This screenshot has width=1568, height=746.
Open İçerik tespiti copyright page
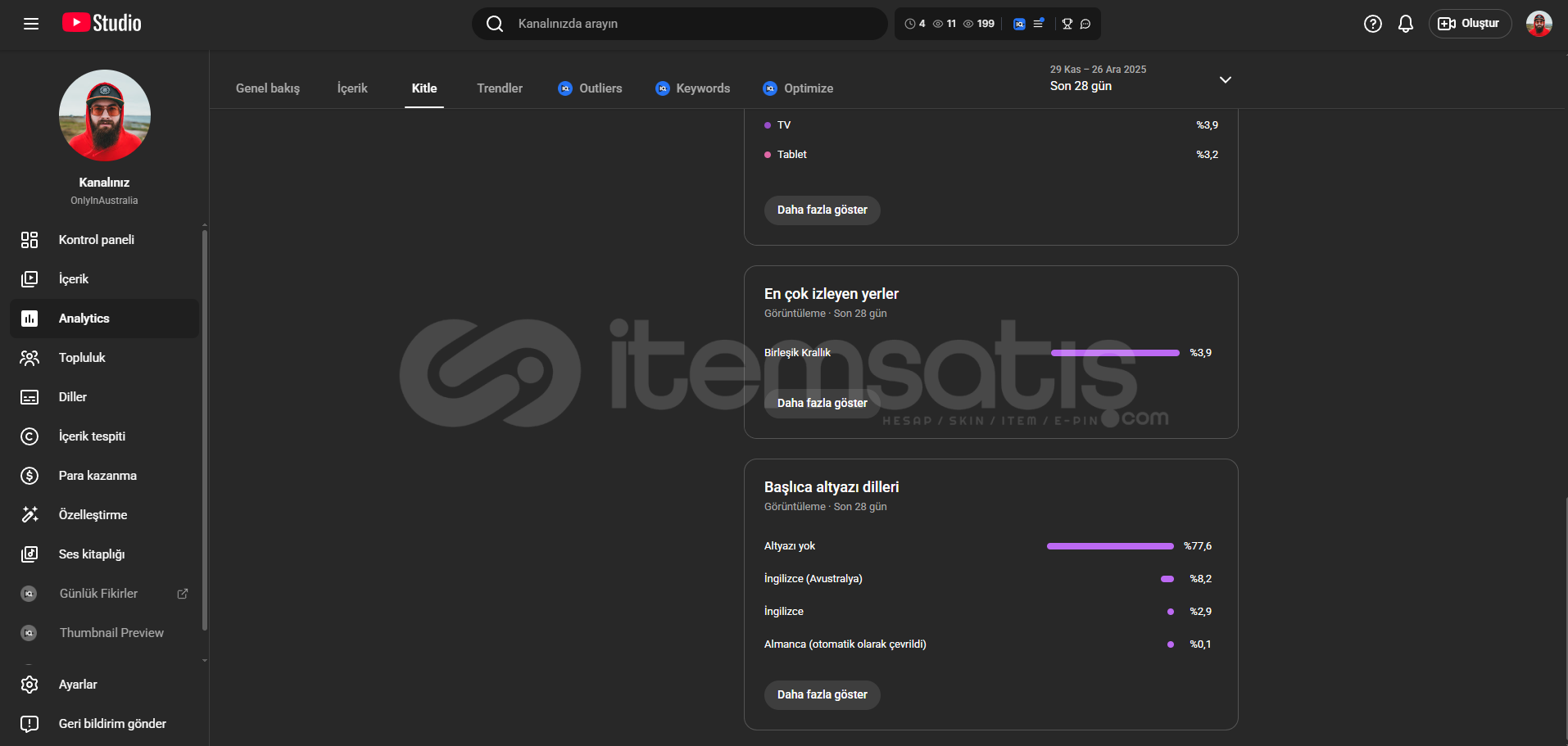tap(92, 436)
